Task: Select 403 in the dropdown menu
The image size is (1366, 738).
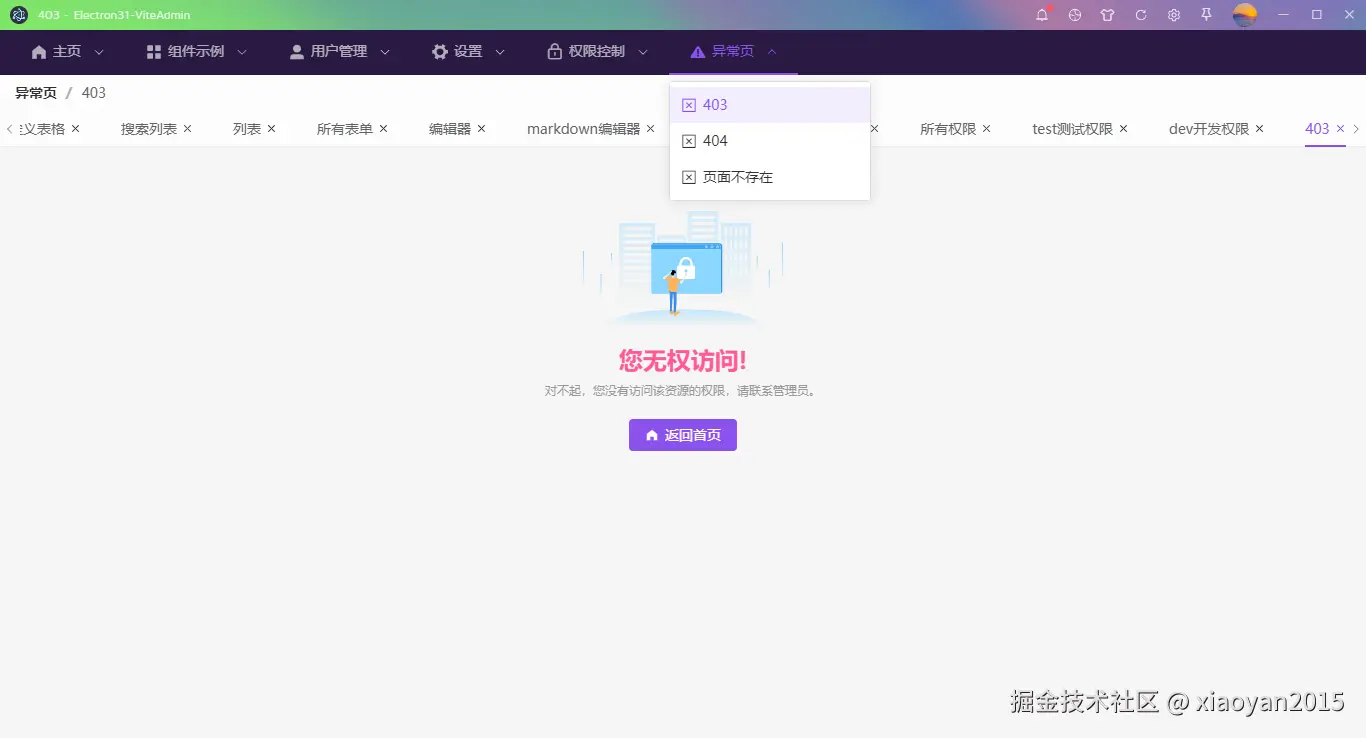Action: click(x=770, y=105)
